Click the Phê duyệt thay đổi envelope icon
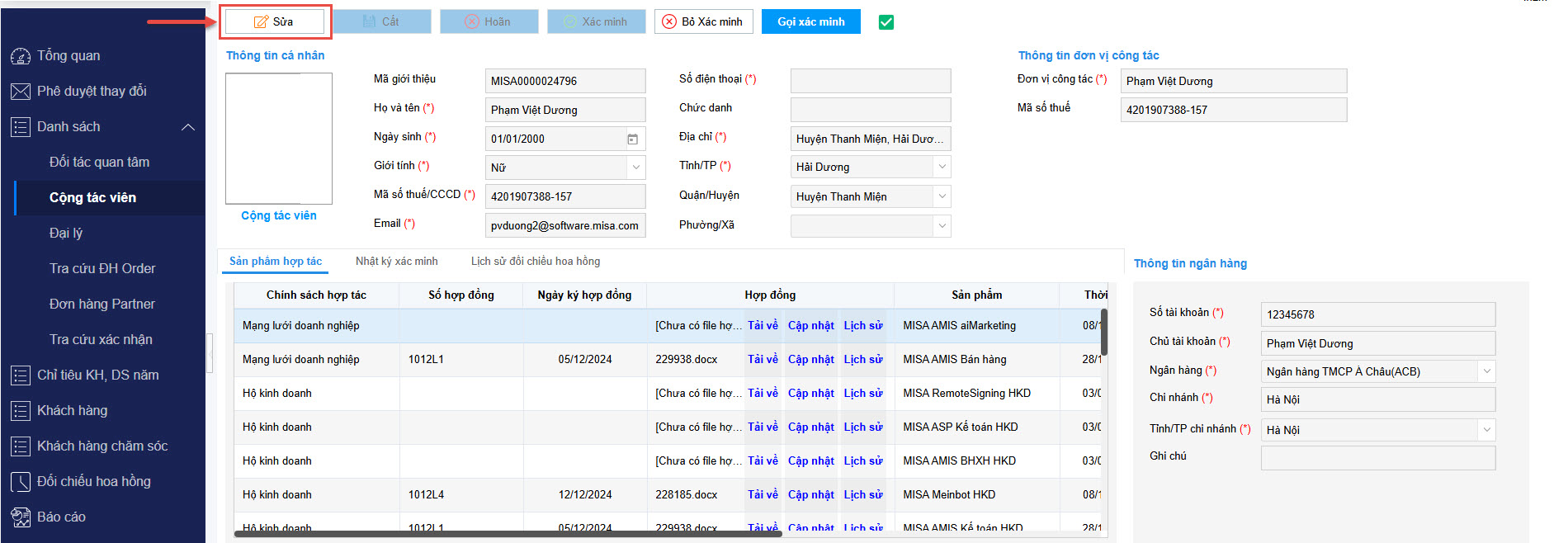Screen dimensions: 1568x543 coord(20,92)
